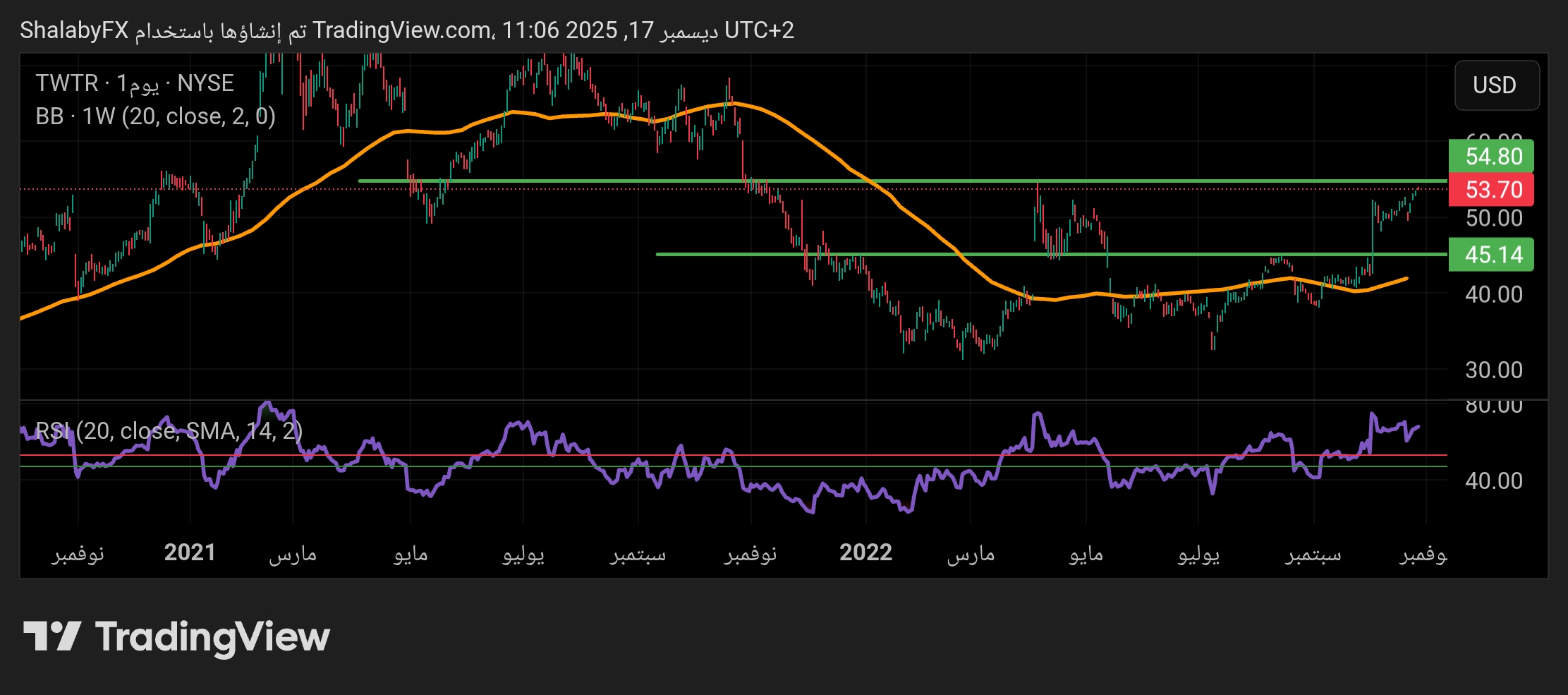The width and height of the screenshot is (1568, 695).
Task: Click the 50.00 price axis label
Action: pos(1493,219)
